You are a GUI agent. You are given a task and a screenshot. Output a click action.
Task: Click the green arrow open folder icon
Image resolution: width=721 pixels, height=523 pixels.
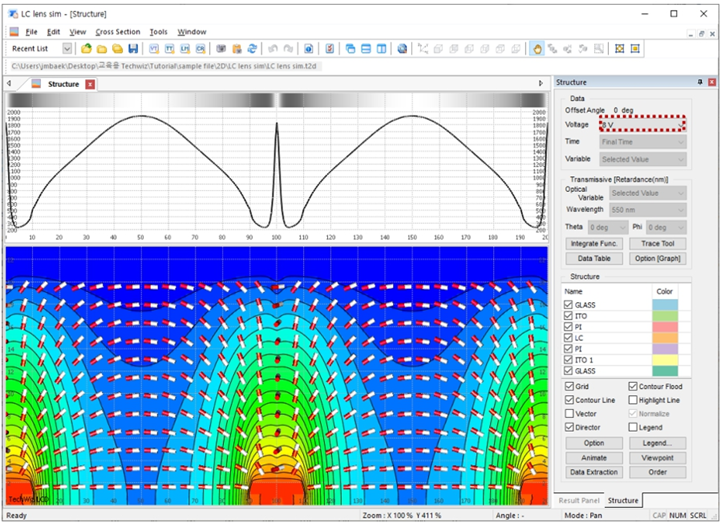click(86, 49)
